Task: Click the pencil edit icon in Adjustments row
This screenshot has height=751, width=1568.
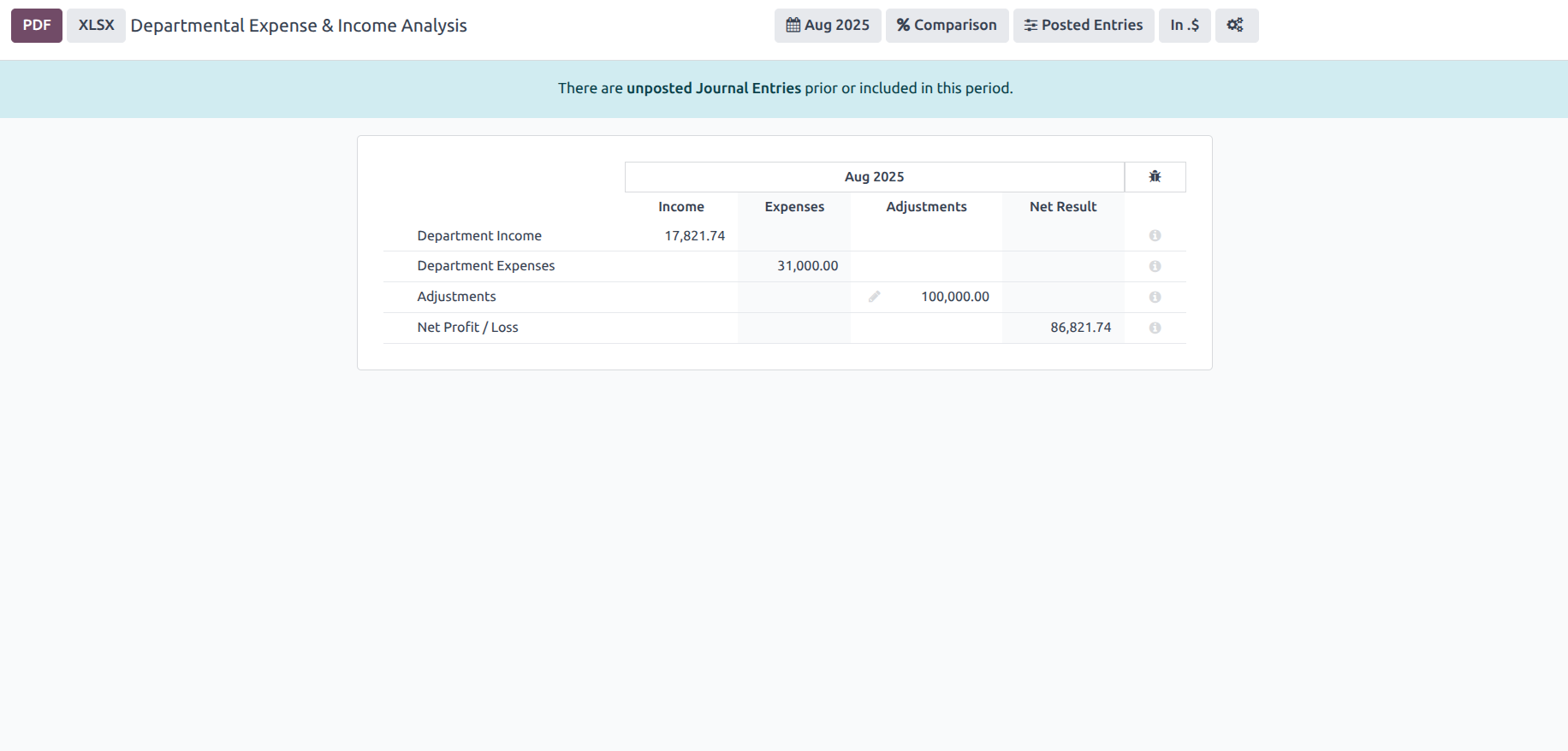Action: click(874, 297)
